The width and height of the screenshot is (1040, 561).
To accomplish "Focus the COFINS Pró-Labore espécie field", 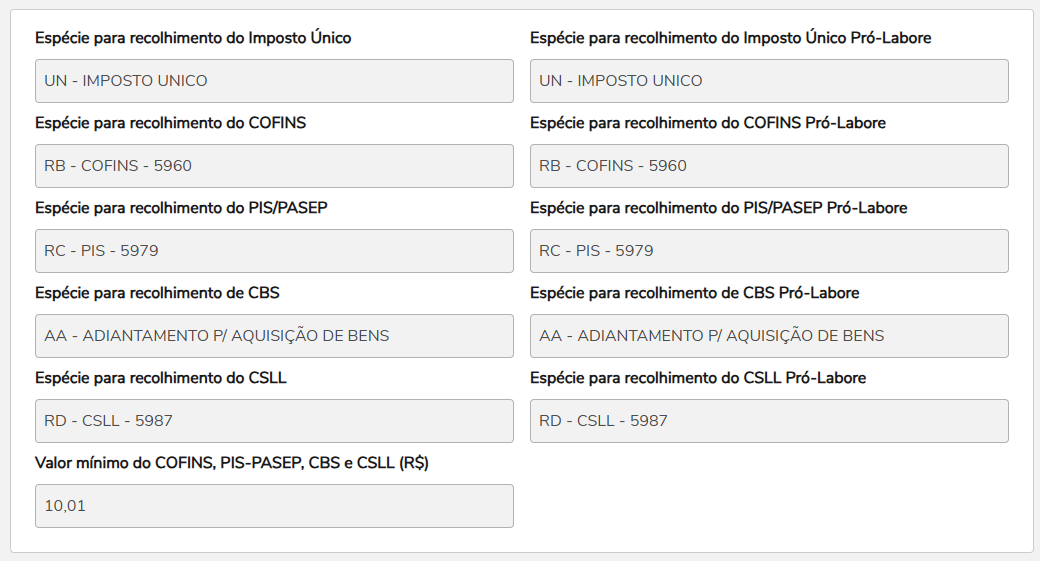I will click(x=769, y=166).
